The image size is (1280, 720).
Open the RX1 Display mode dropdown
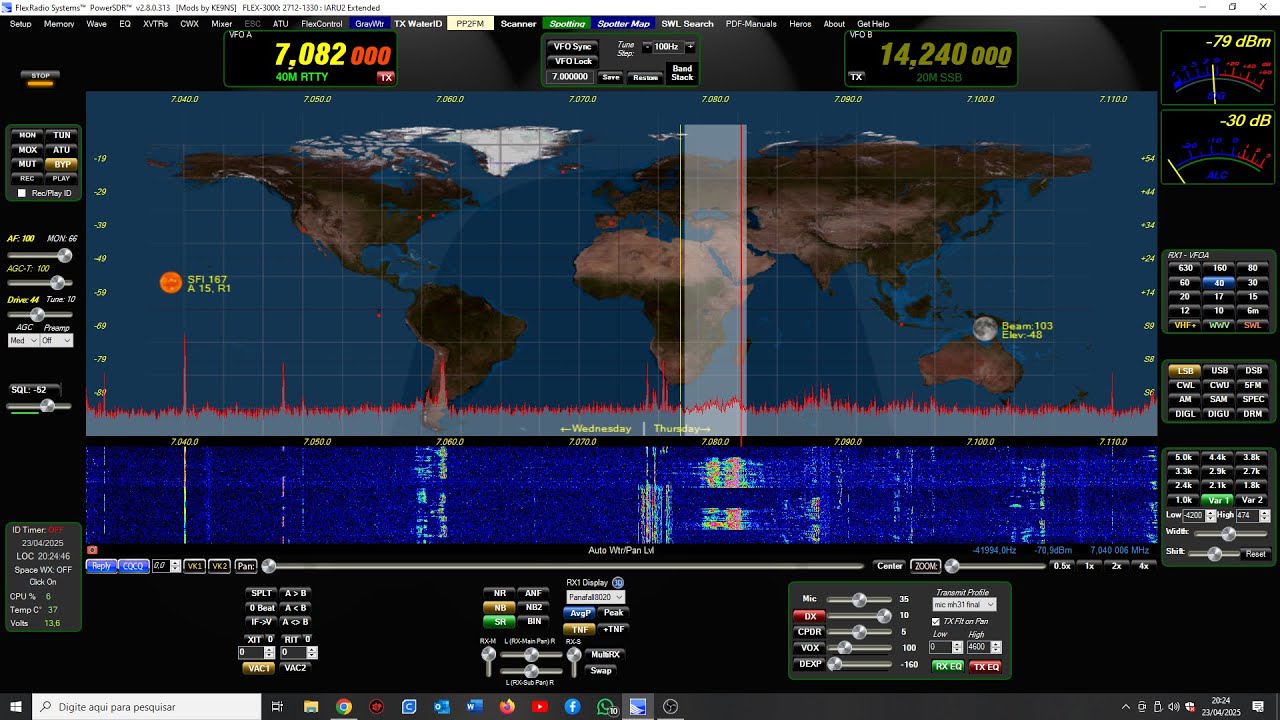[x=596, y=597]
